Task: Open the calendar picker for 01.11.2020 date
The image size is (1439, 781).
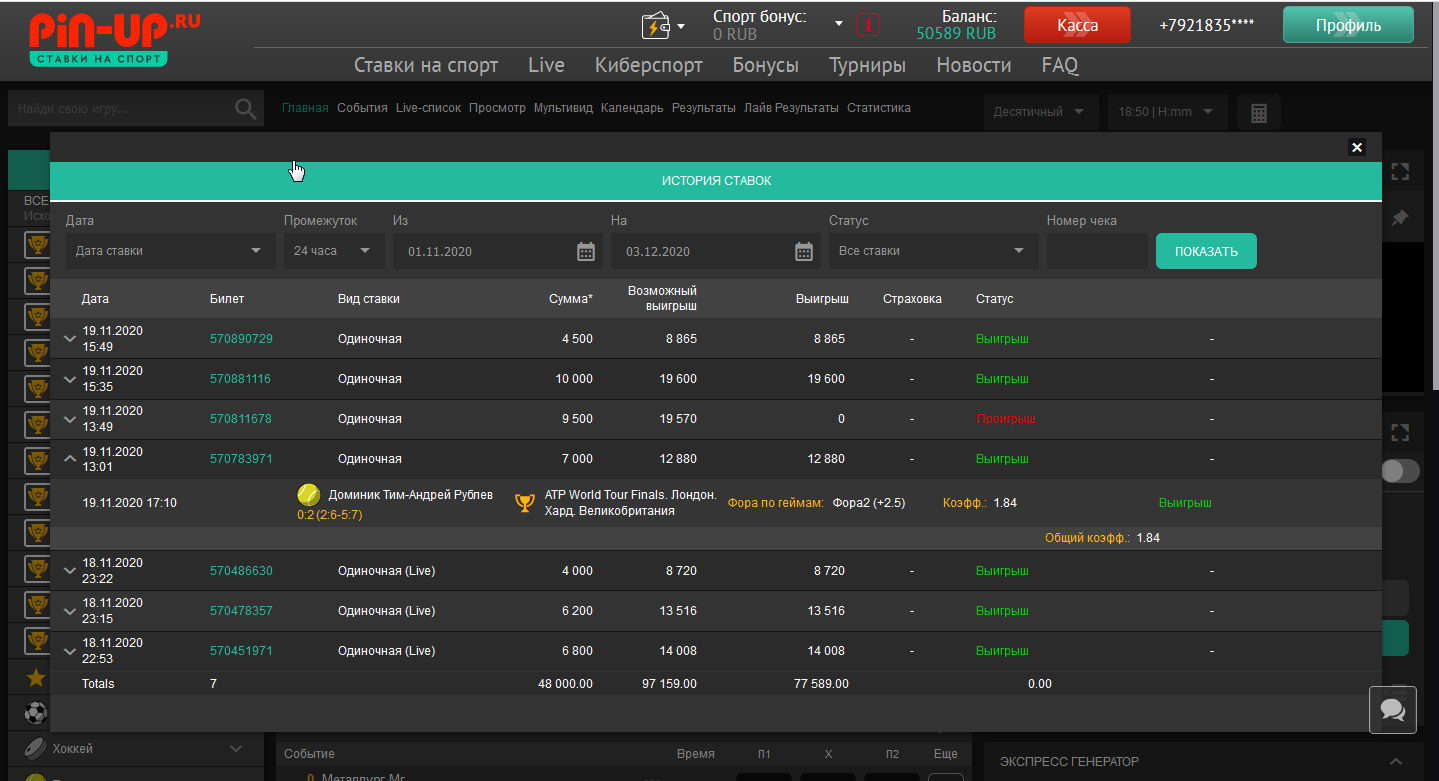Action: [586, 251]
